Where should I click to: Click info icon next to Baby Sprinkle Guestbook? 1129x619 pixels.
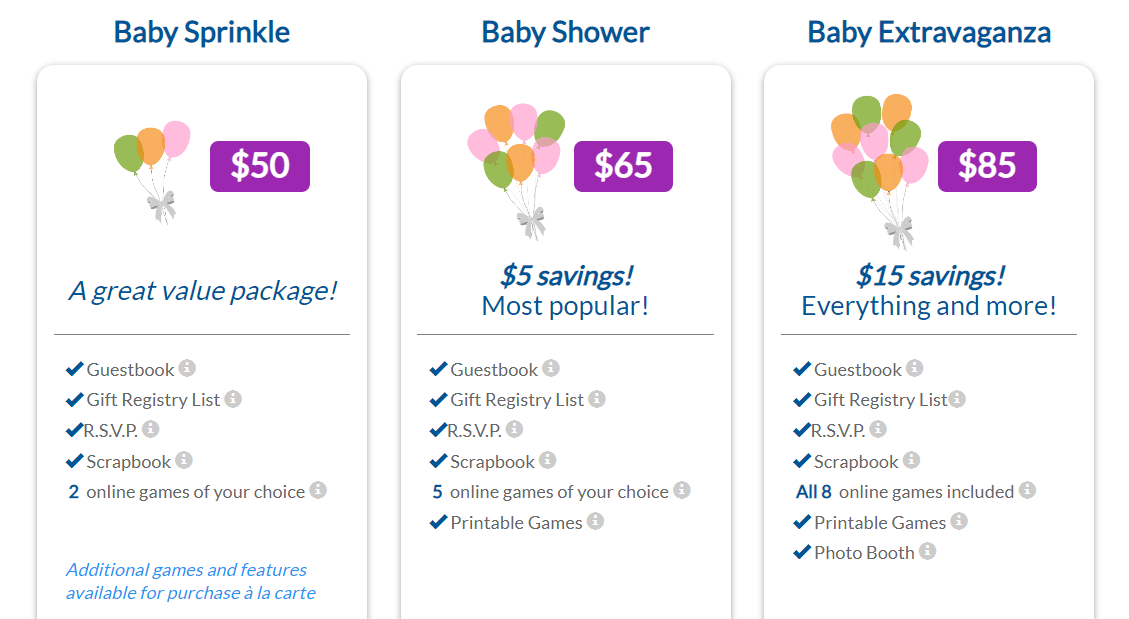coord(187,368)
